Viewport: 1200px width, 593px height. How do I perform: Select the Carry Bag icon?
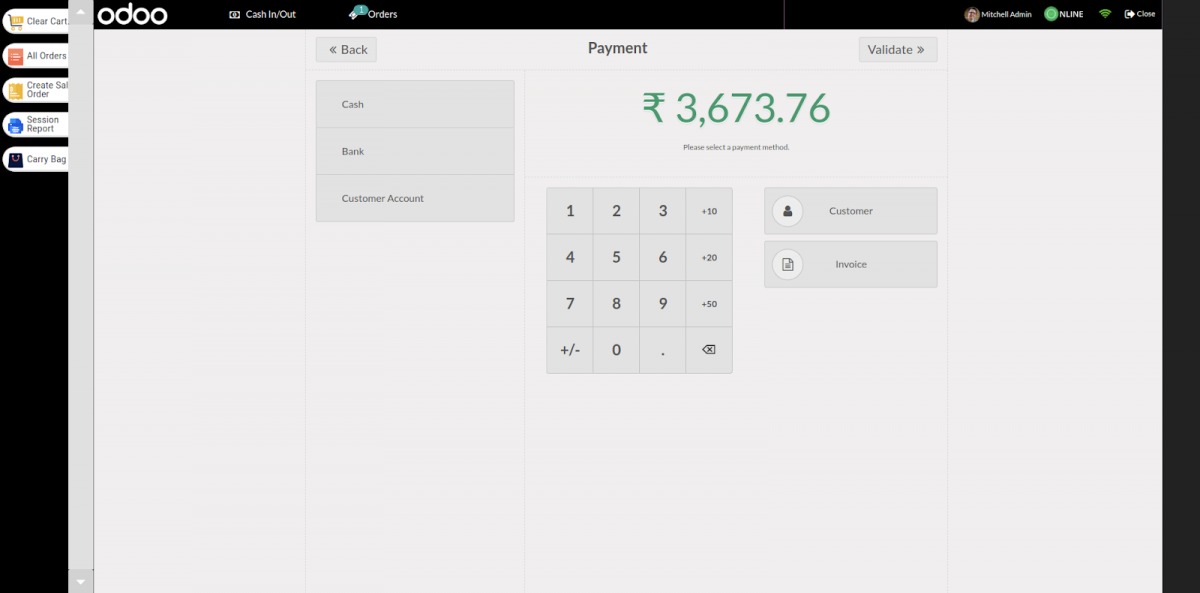pos(15,159)
